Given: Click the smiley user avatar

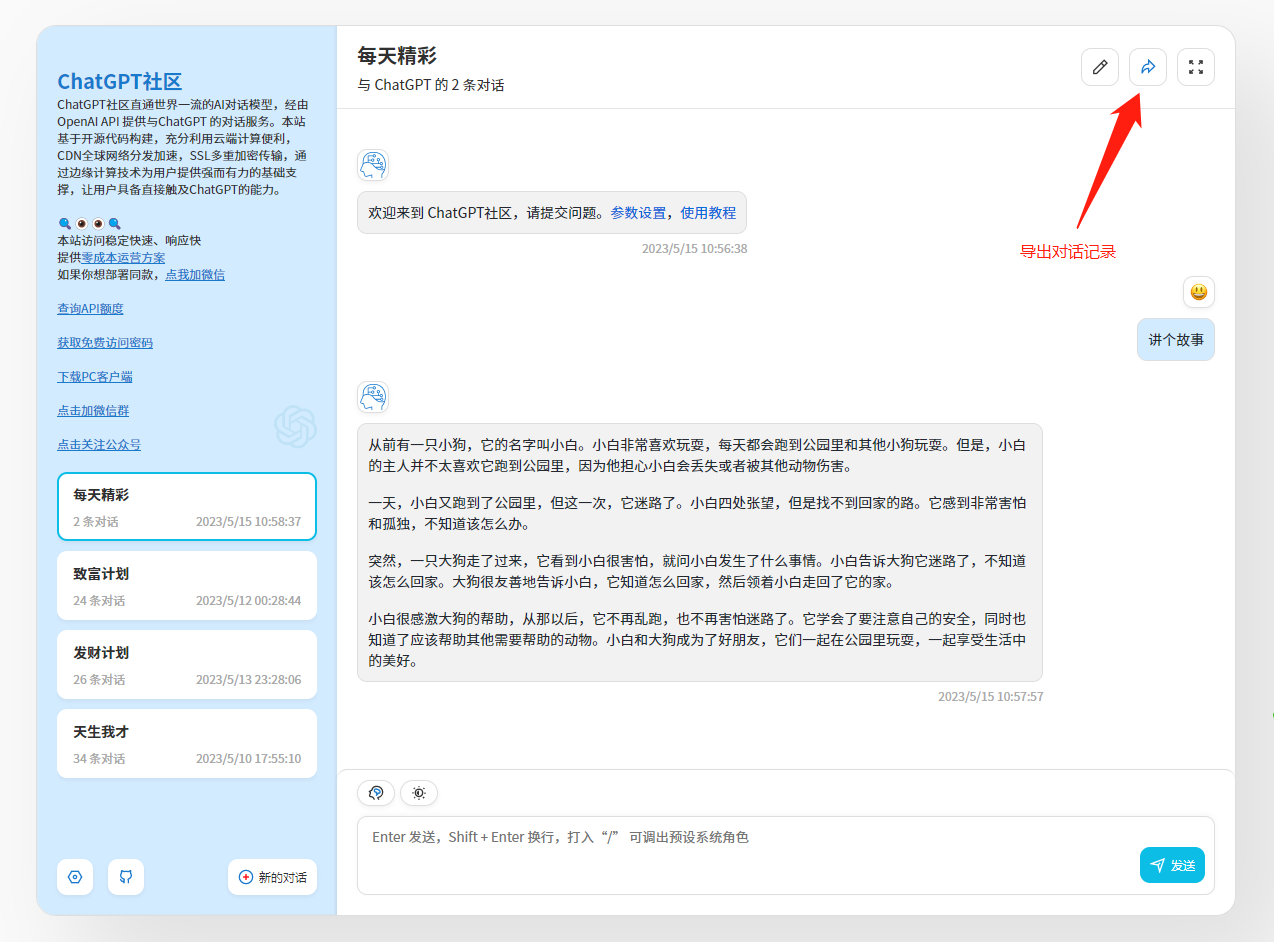Looking at the screenshot, I should [x=1199, y=292].
